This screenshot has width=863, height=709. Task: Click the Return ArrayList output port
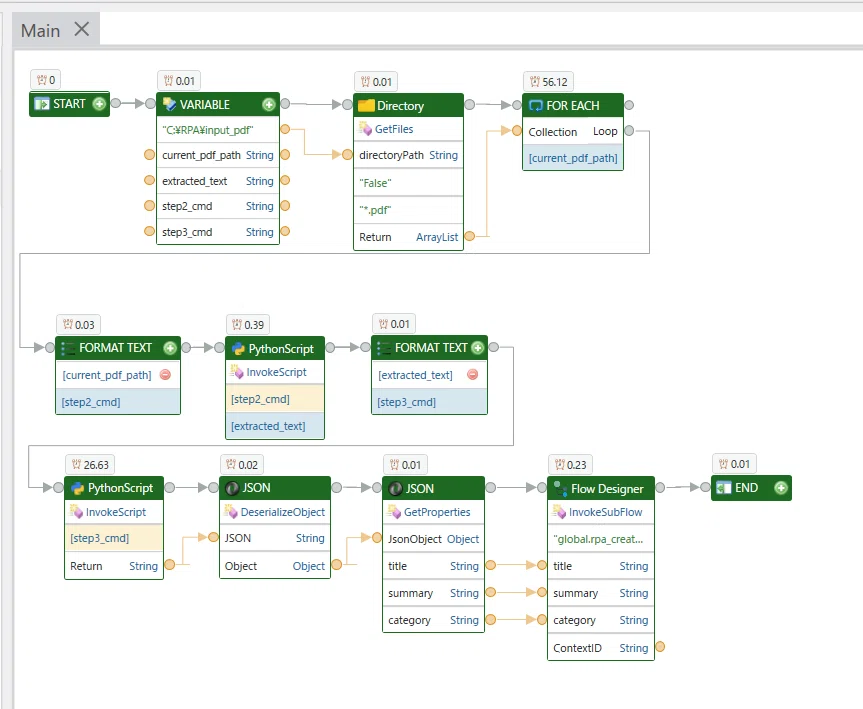469,237
